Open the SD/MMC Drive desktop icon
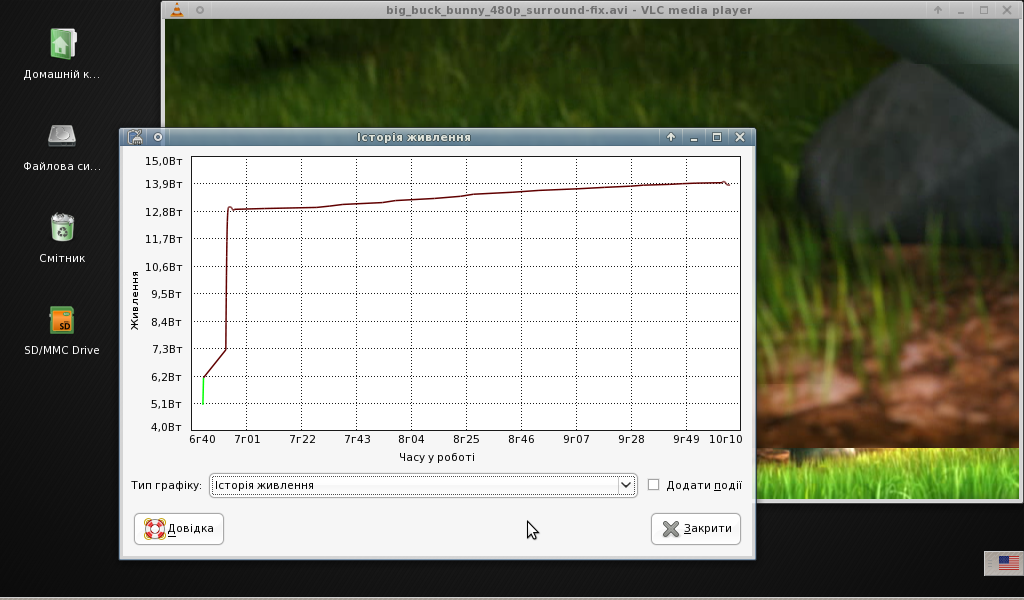The height and width of the screenshot is (600, 1024). click(62, 320)
